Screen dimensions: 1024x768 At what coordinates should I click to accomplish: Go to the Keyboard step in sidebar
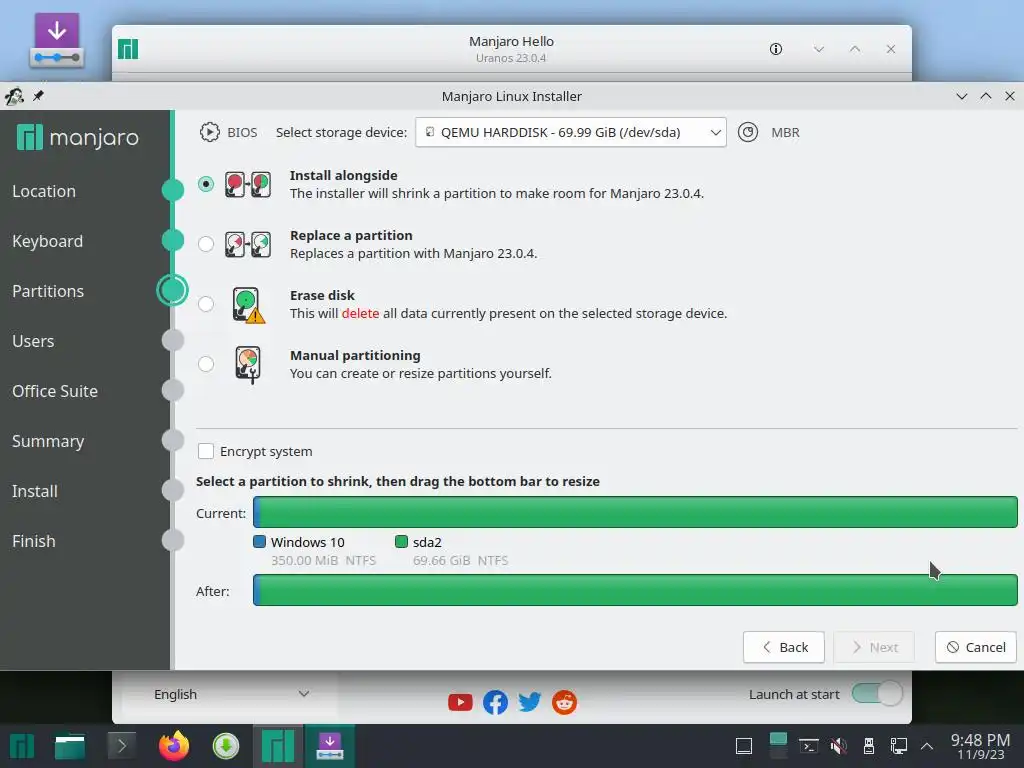(x=48, y=241)
